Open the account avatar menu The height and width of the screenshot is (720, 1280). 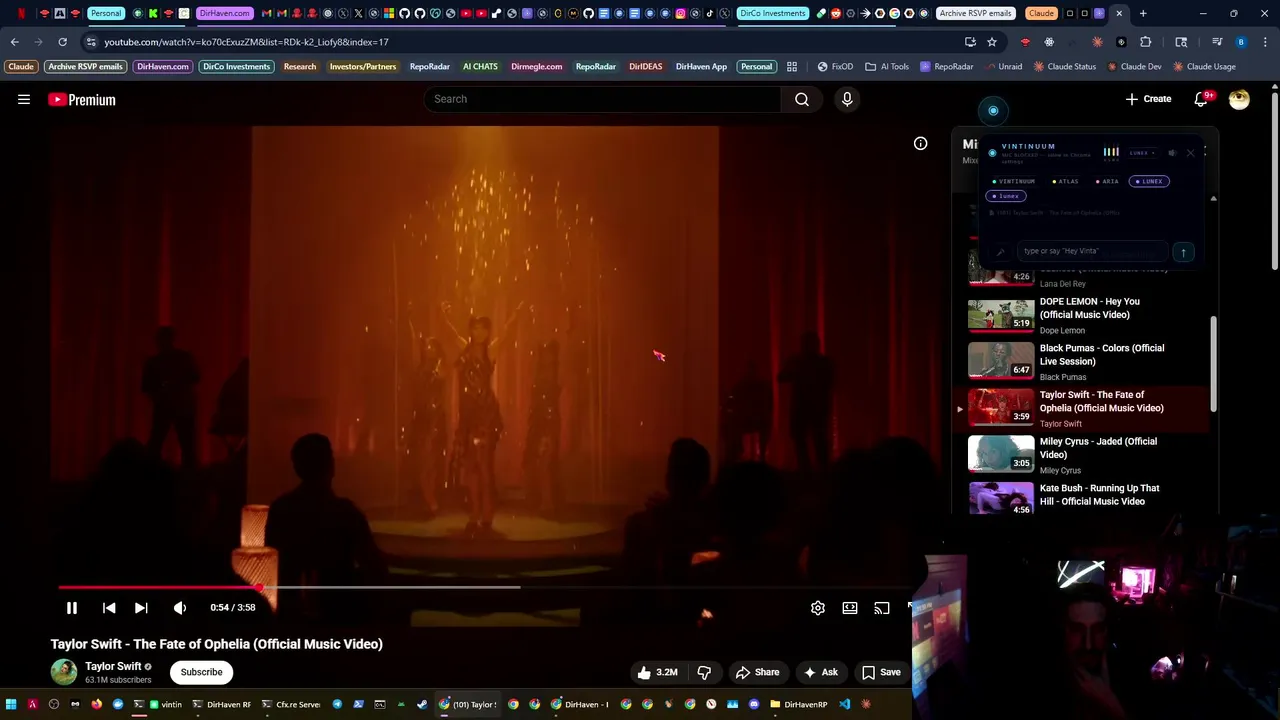click(x=1239, y=99)
